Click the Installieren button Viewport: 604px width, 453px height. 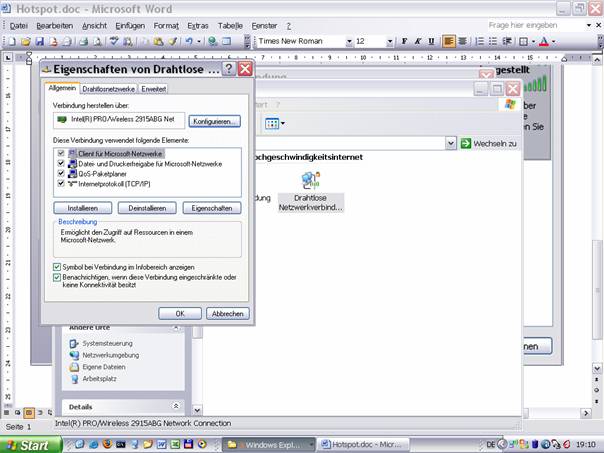tap(83, 208)
